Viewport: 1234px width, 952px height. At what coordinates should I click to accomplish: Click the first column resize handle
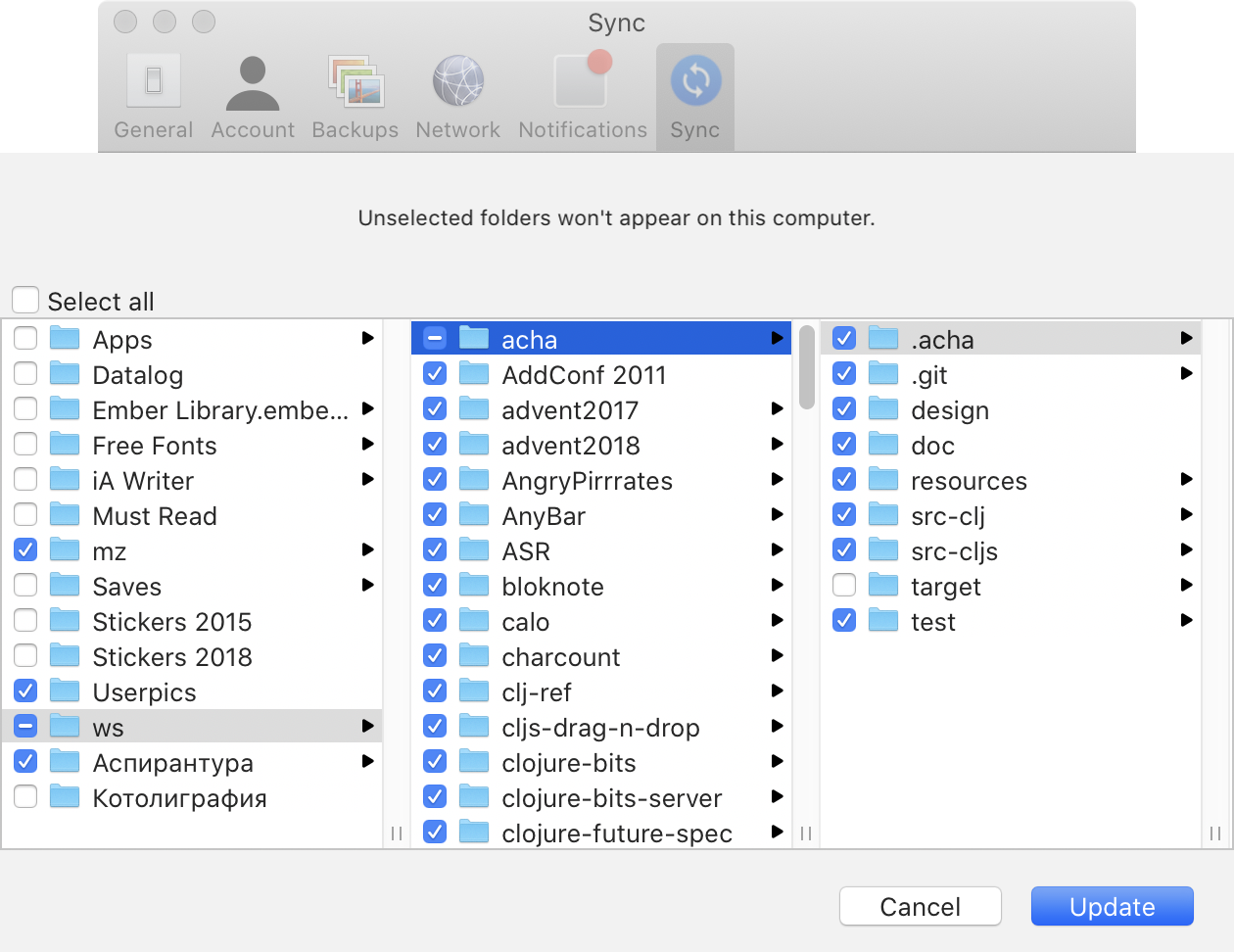pyautogui.click(x=397, y=833)
